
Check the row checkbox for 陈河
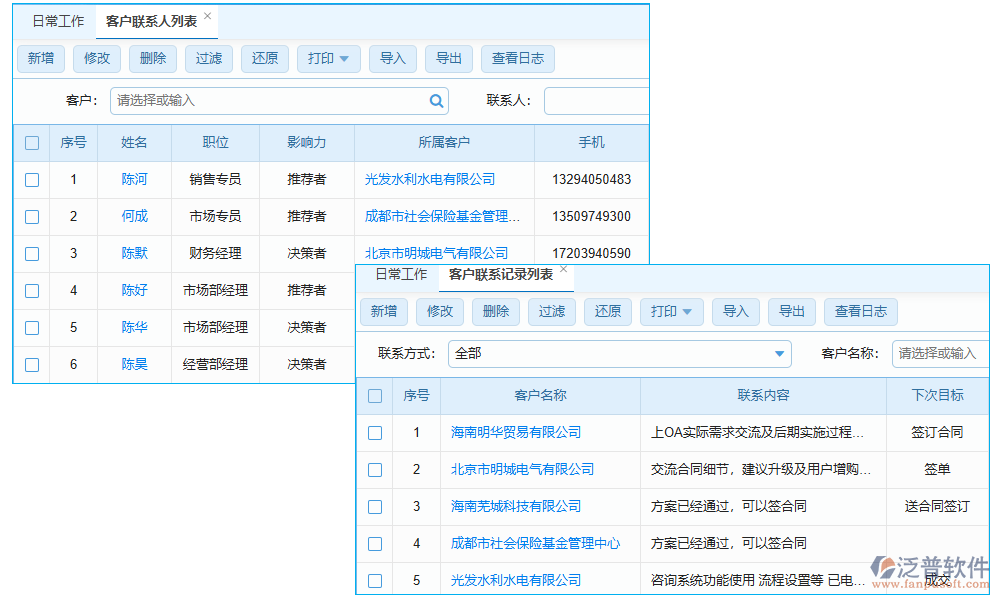[31, 180]
